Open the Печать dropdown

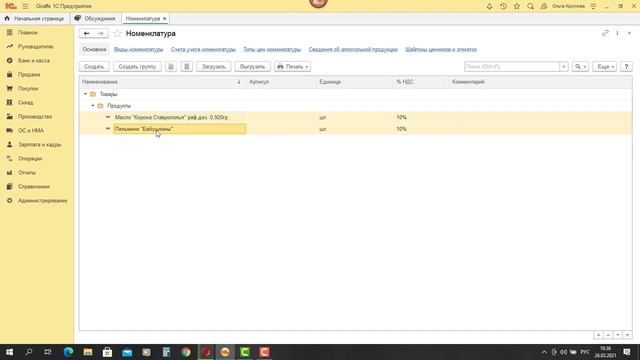point(293,67)
